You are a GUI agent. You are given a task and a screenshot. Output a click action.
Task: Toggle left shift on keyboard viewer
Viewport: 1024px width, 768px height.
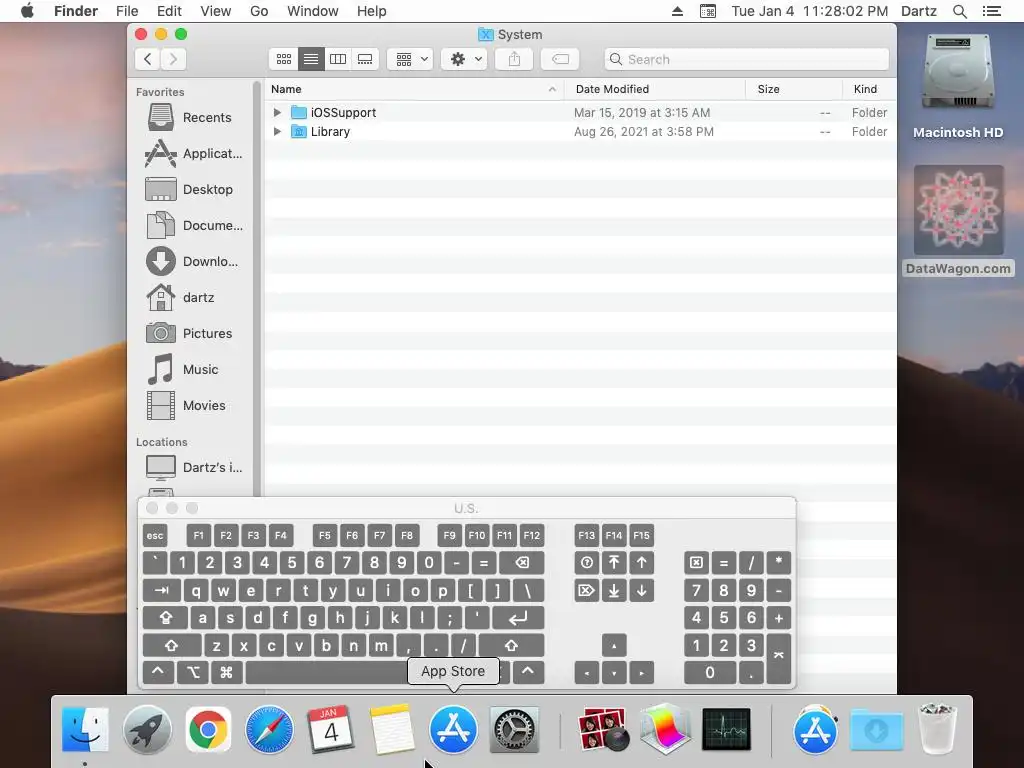tap(172, 646)
